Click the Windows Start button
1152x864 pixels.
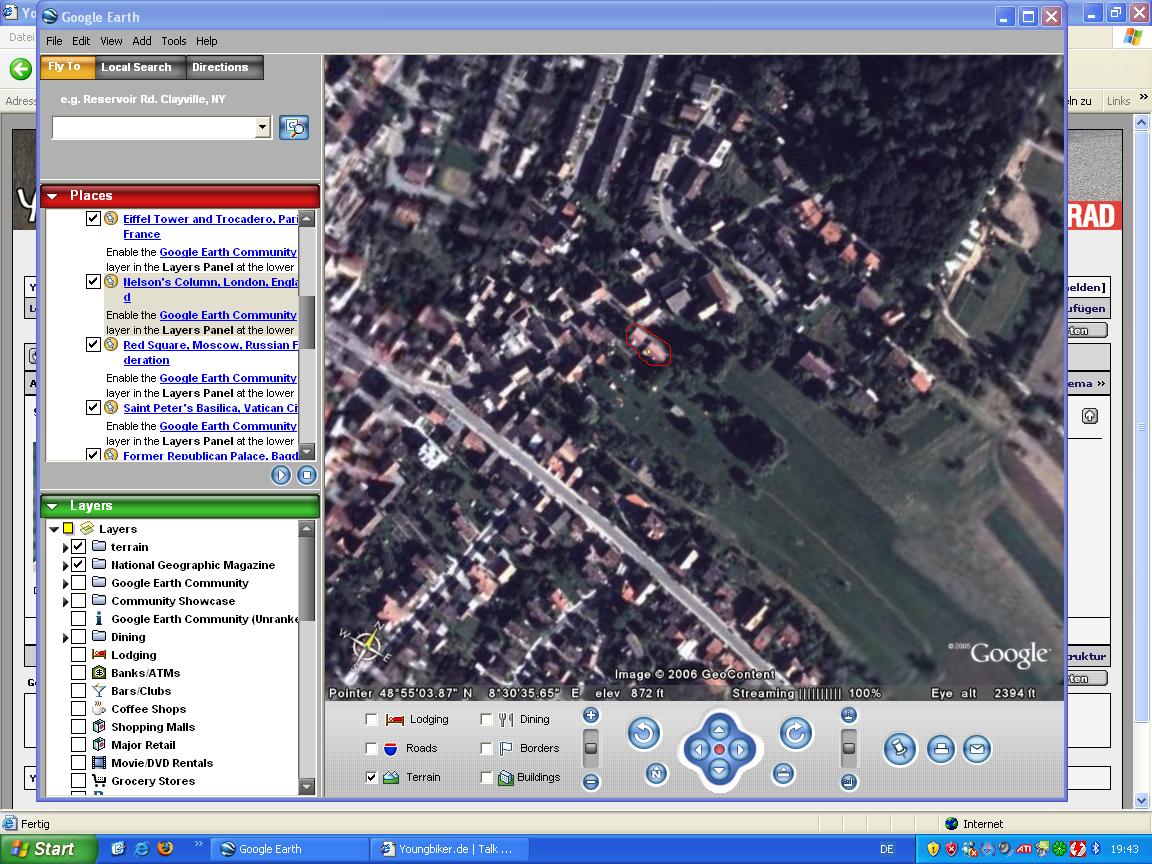coord(46,849)
